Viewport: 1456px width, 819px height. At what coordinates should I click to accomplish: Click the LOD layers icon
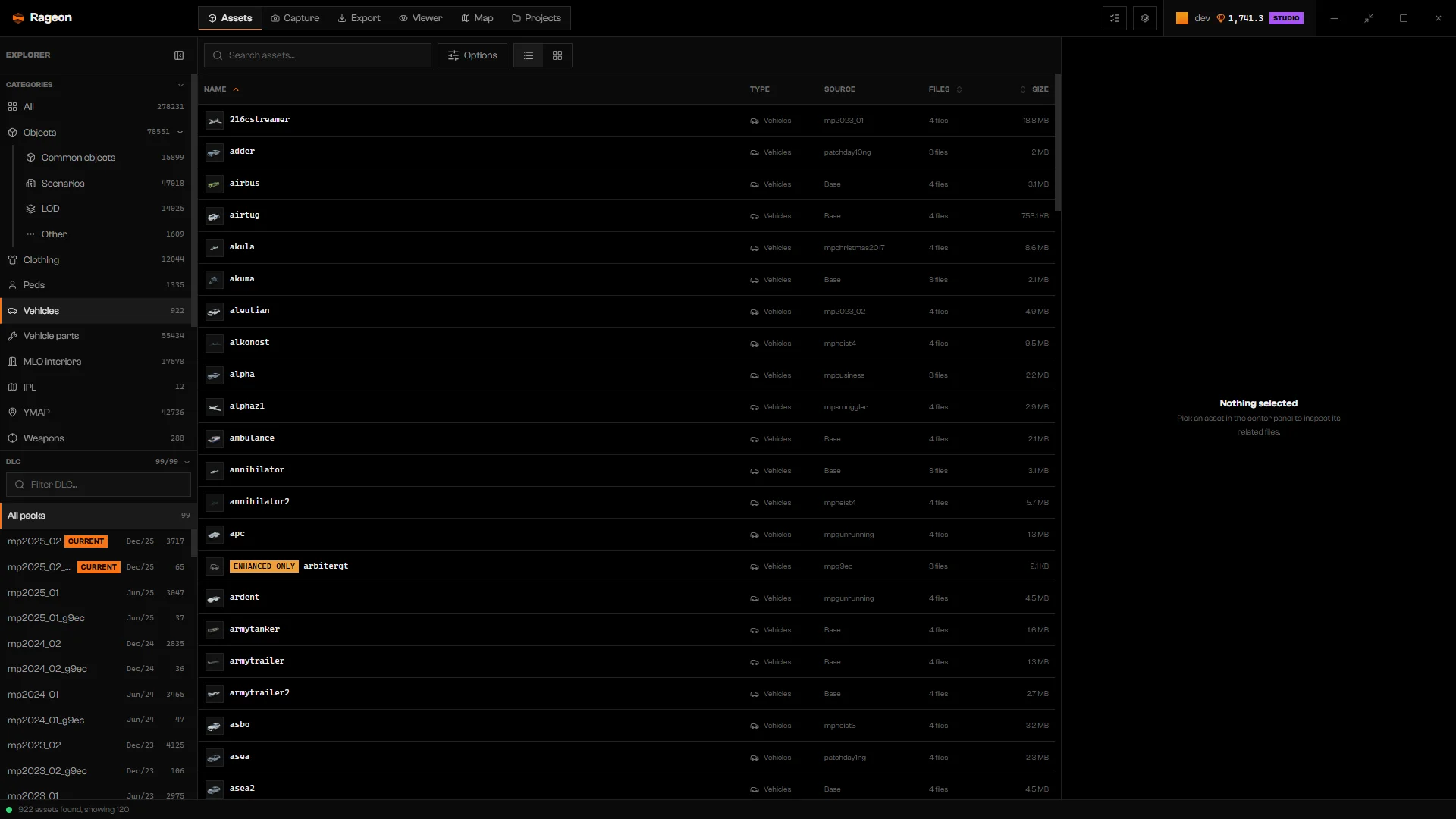31,209
